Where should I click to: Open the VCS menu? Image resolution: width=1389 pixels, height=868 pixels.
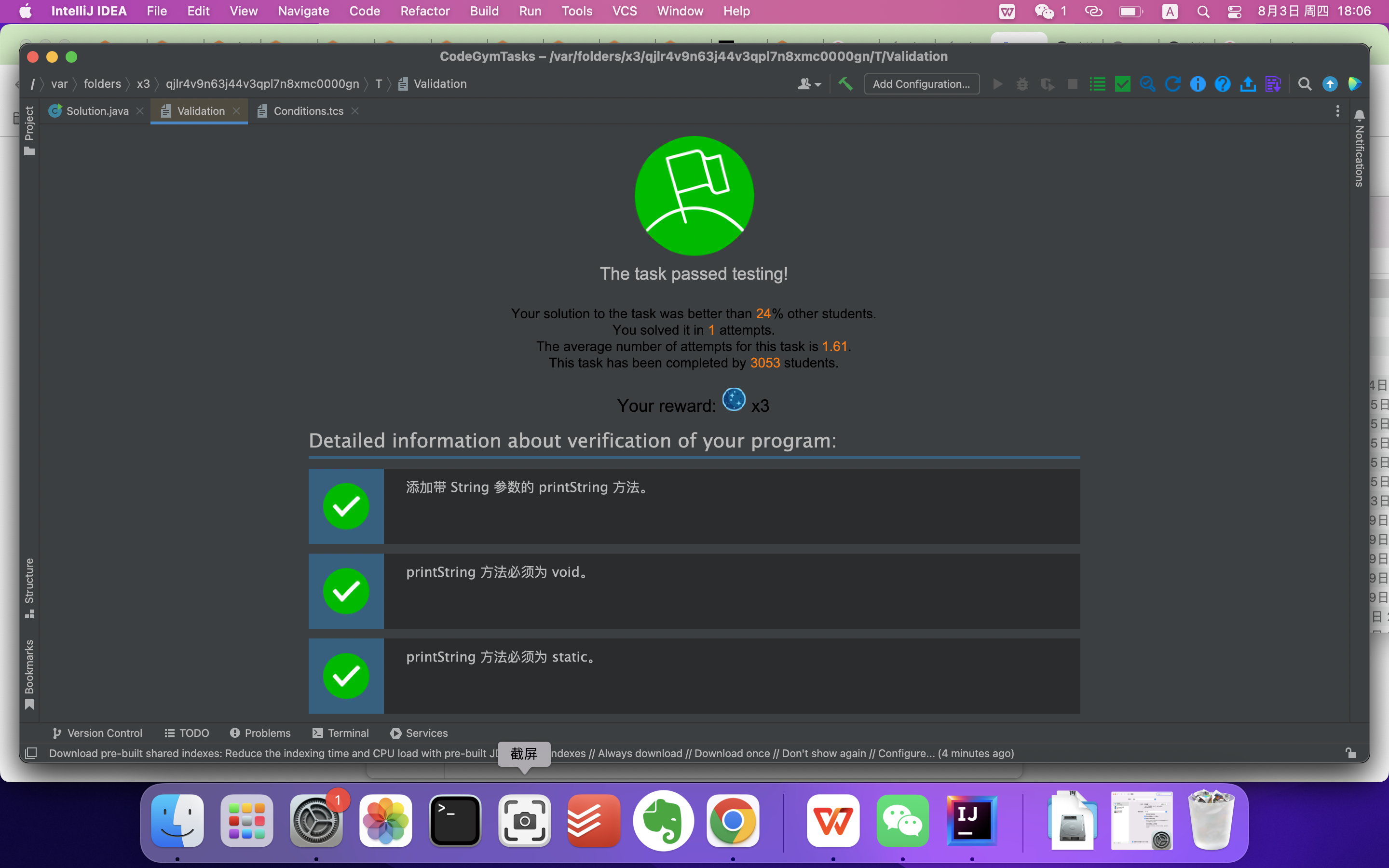(624, 11)
